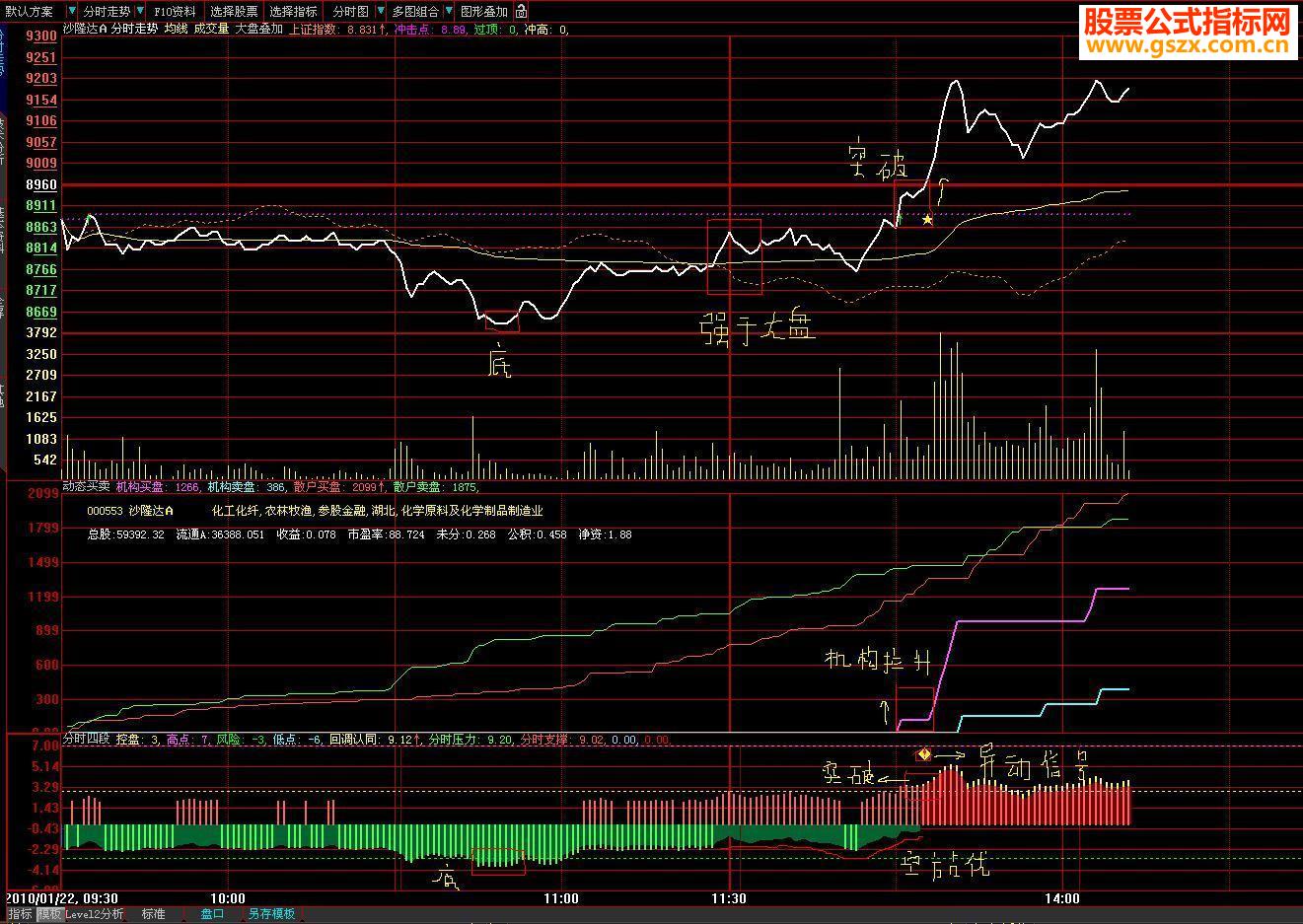Viewport: 1303px width, 924px height.
Task: Click the lock icon in the top toolbar
Action: tap(521, 12)
